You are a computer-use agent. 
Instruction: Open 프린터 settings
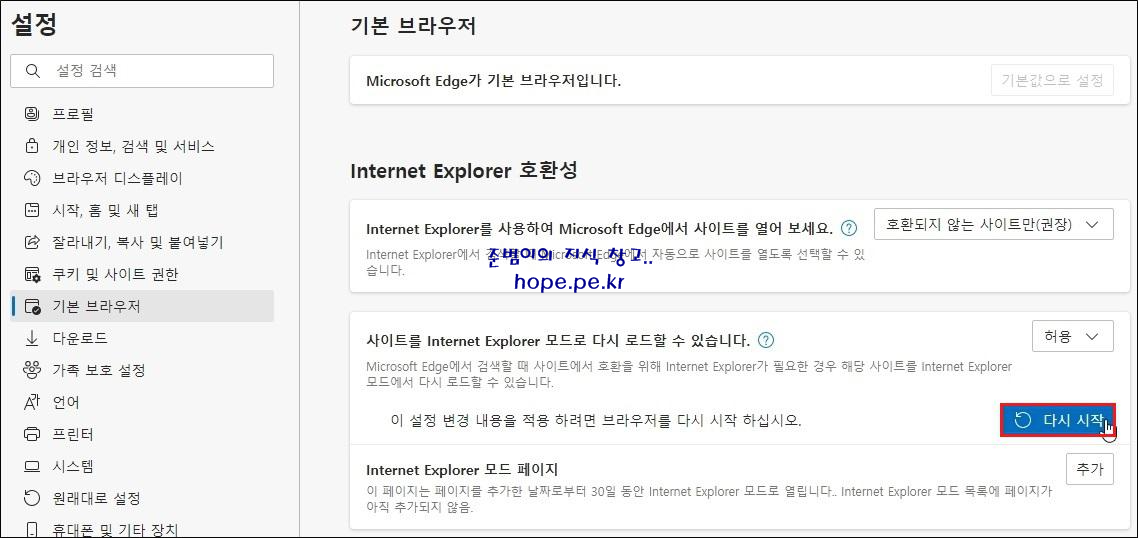click(142, 434)
